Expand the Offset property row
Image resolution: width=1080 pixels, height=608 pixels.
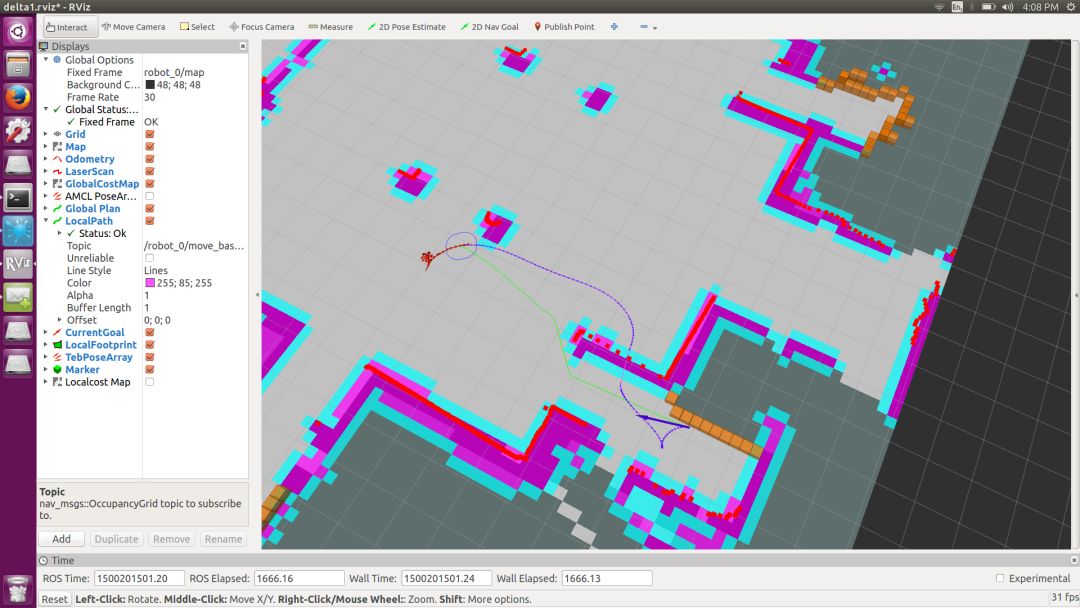click(x=58, y=320)
